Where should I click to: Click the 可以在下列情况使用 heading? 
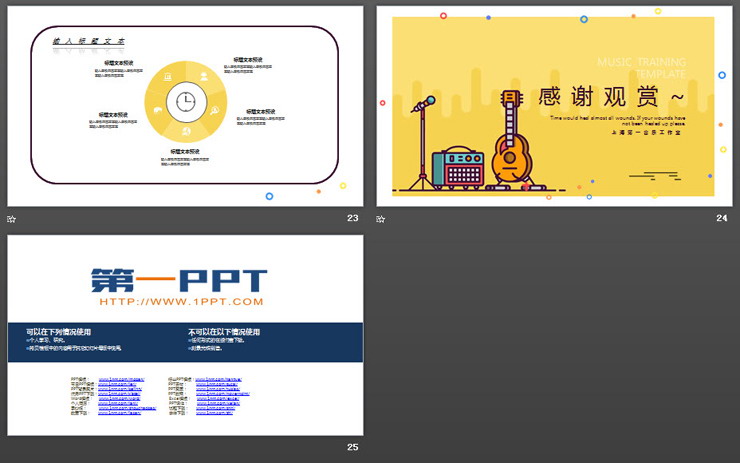pyautogui.click(x=59, y=332)
